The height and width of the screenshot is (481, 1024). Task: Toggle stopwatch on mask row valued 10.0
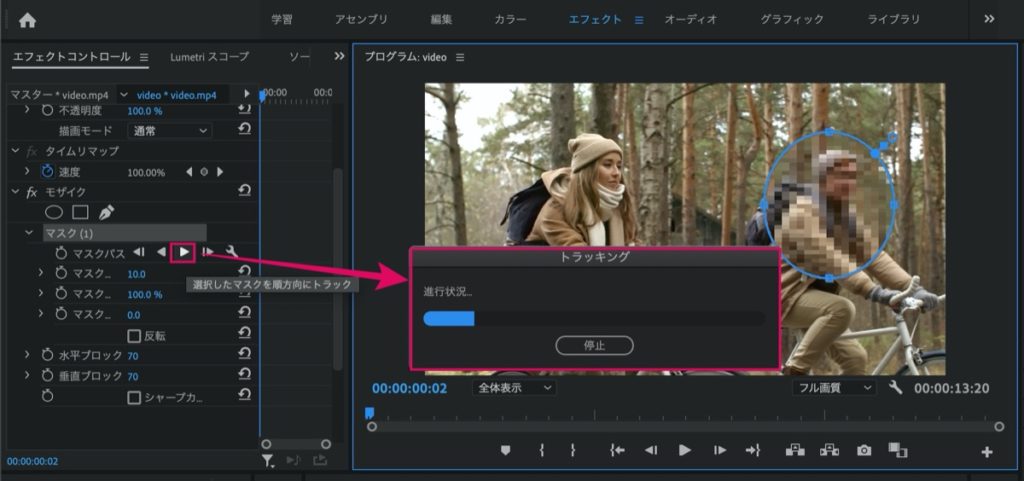click(61, 273)
